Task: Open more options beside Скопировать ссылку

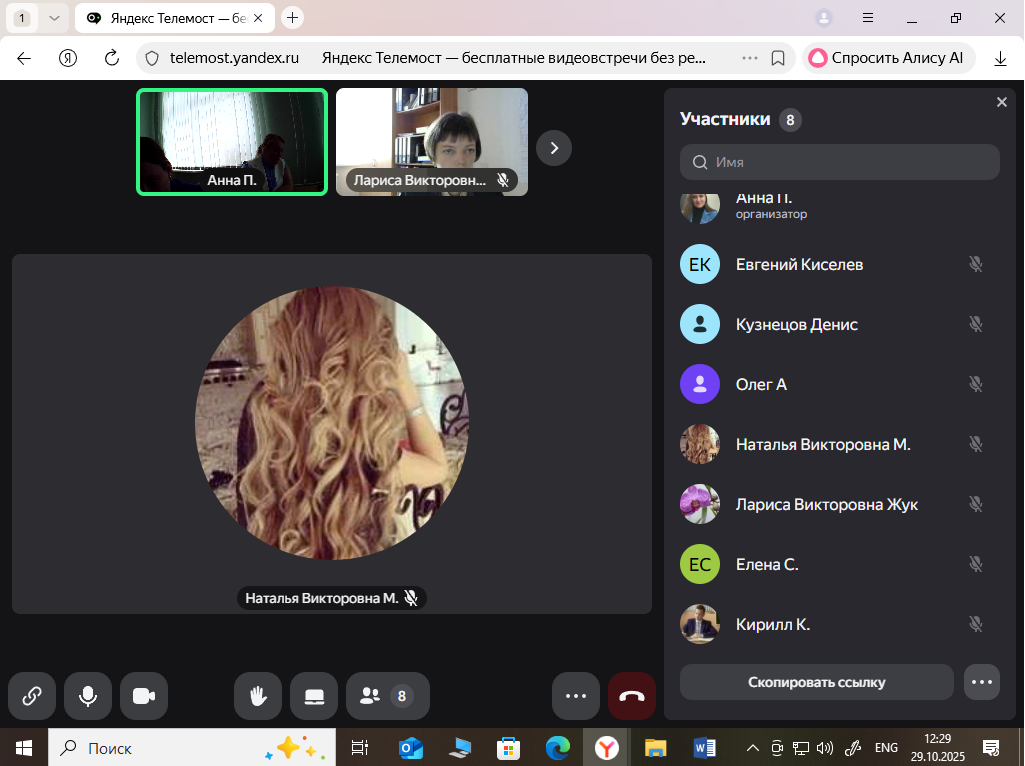Action: point(982,682)
